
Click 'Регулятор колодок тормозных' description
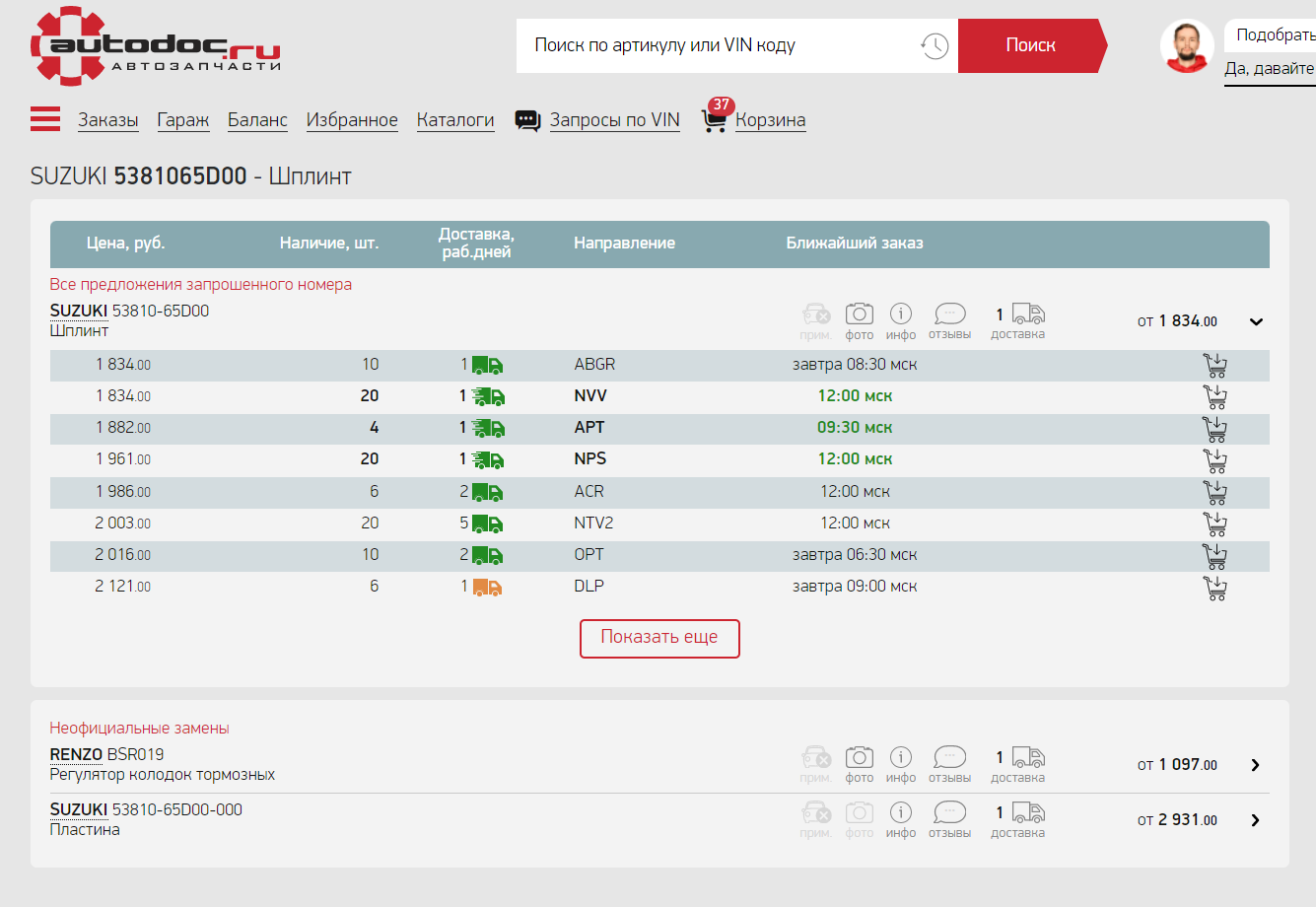click(163, 775)
